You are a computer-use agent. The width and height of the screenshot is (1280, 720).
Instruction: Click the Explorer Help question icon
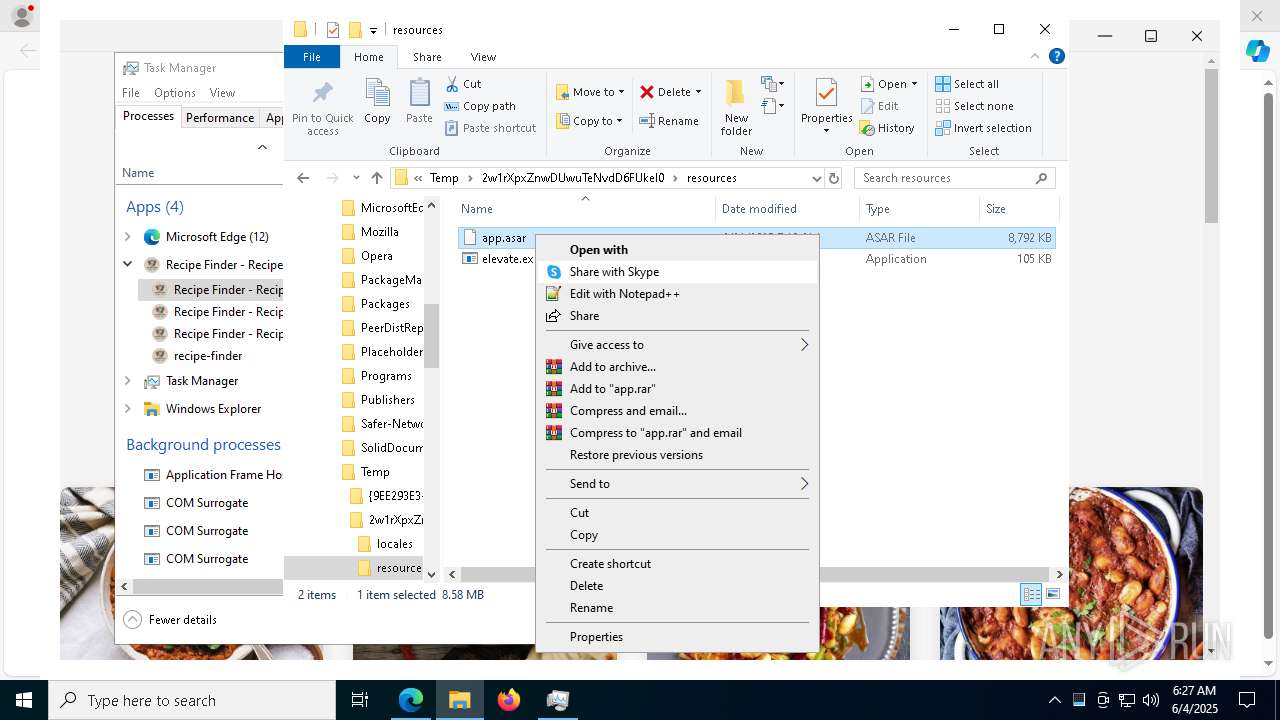point(1056,57)
